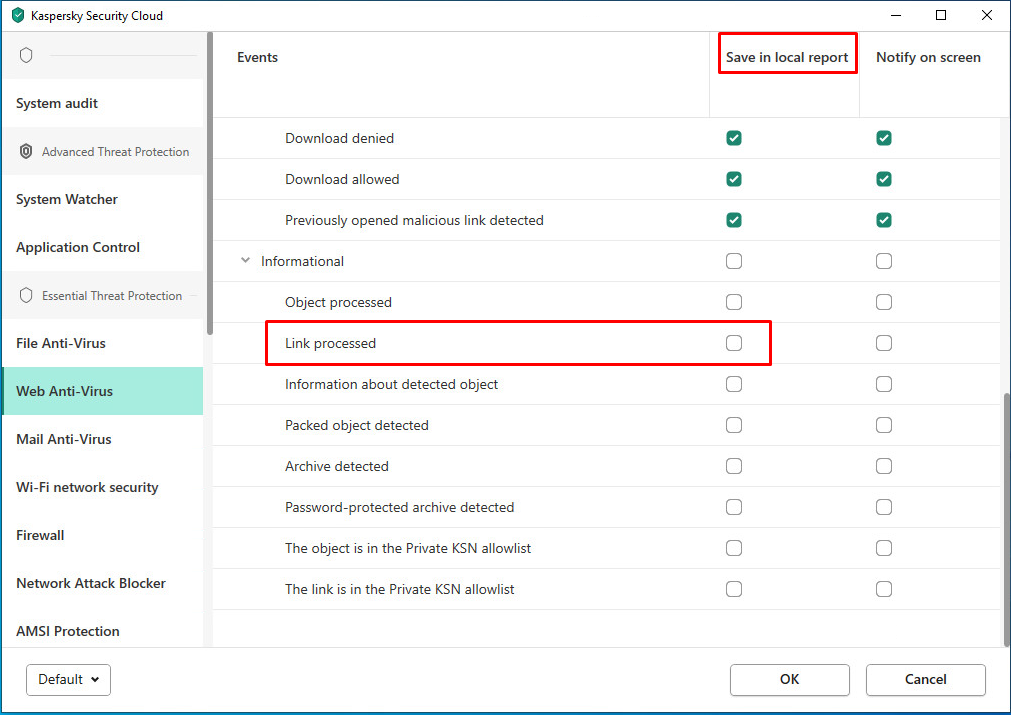Viewport: 1011px width, 715px height.
Task: Click the Essential Threat Protection shield icon
Action: [26, 295]
